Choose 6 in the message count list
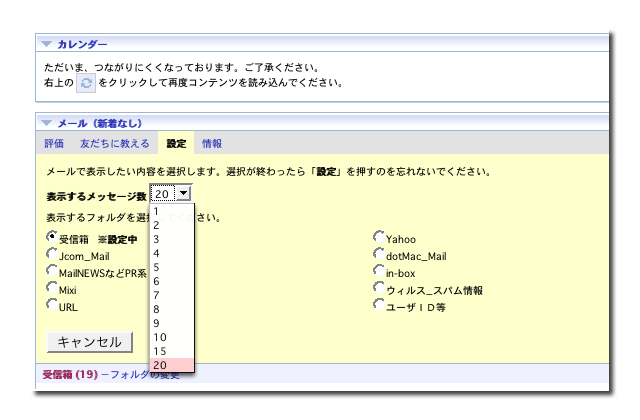640x420 pixels. coord(172,281)
